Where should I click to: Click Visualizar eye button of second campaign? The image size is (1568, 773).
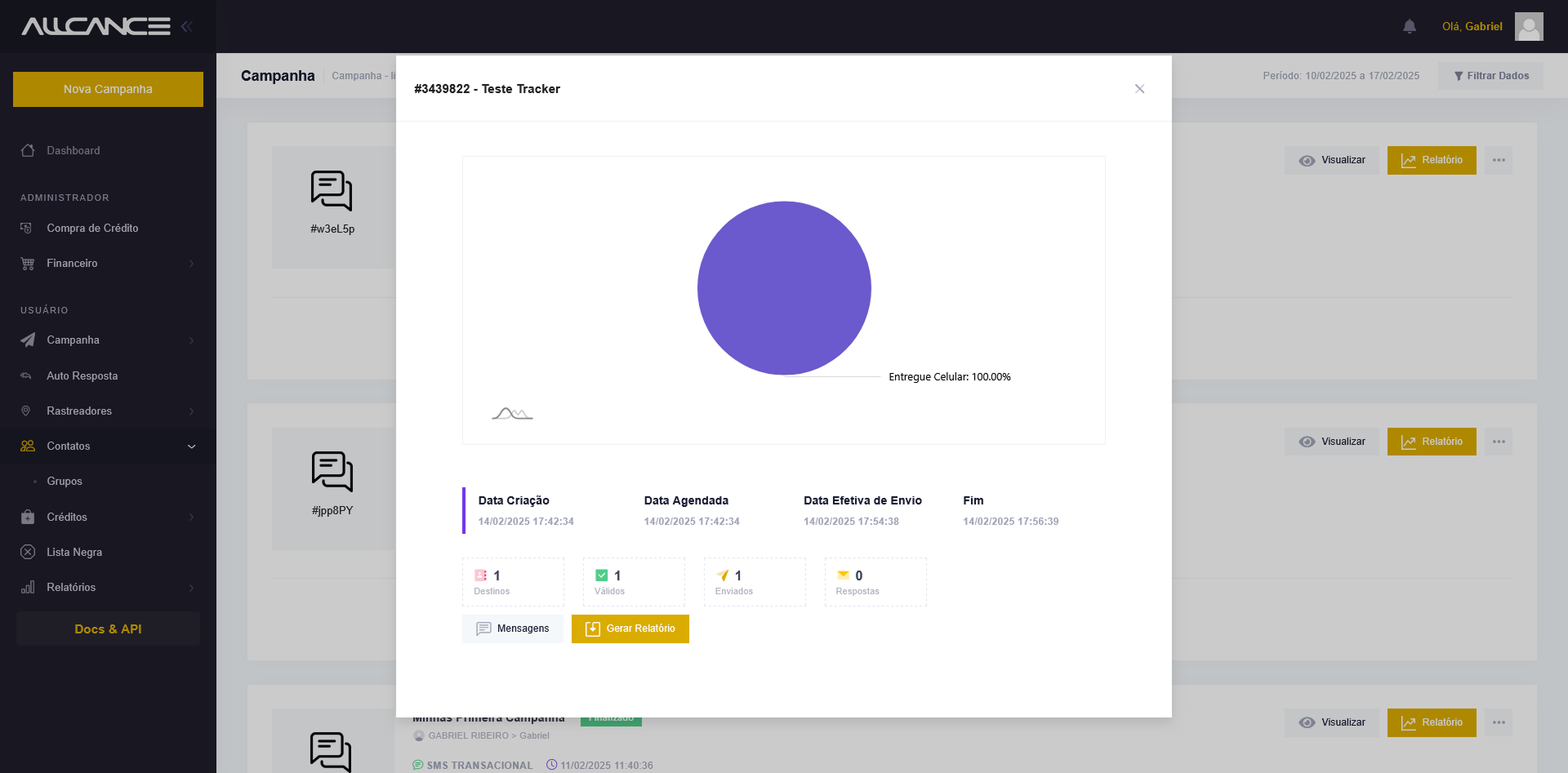click(x=1332, y=442)
